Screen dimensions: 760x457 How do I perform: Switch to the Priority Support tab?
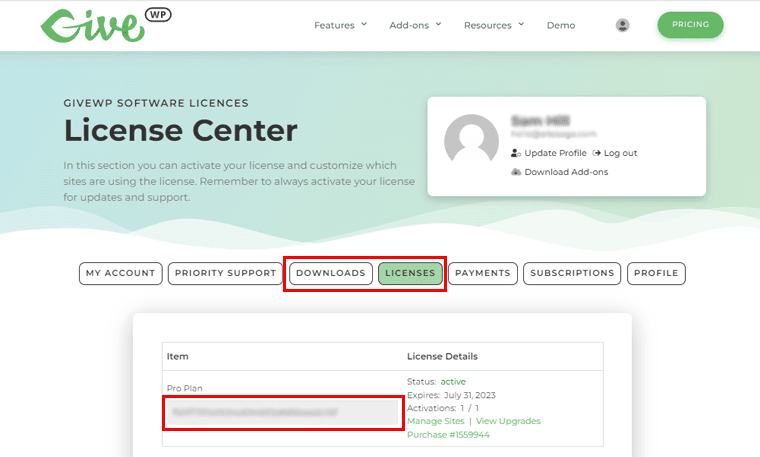click(225, 273)
